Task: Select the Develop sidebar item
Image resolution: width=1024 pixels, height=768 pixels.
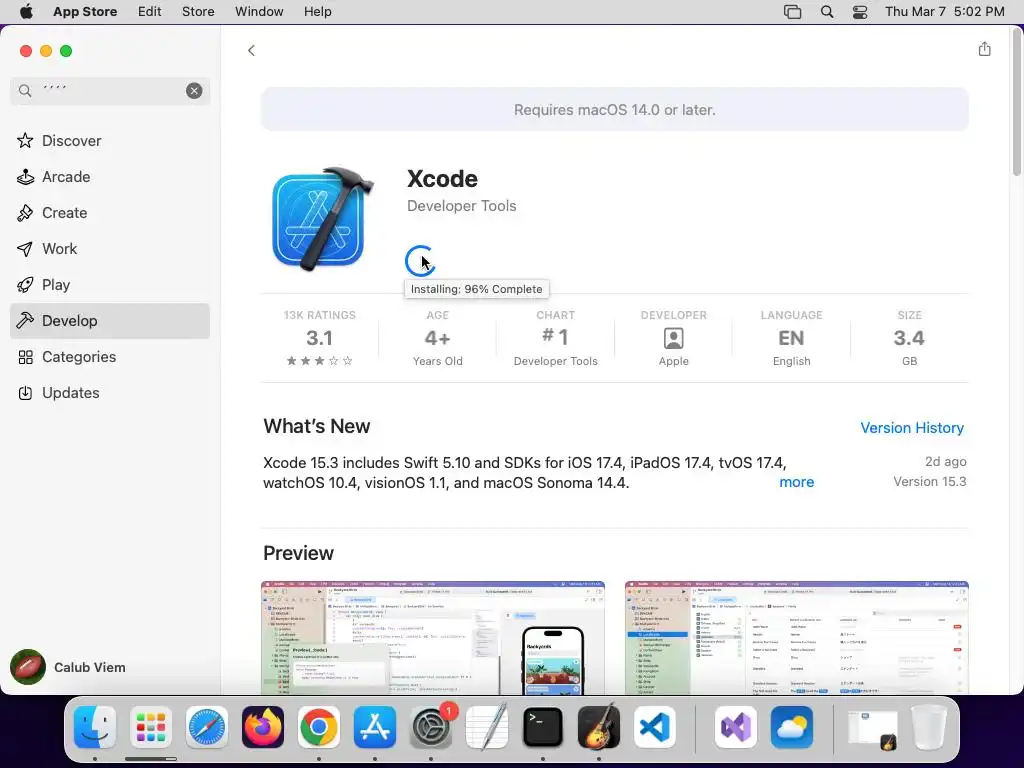Action: (110, 321)
